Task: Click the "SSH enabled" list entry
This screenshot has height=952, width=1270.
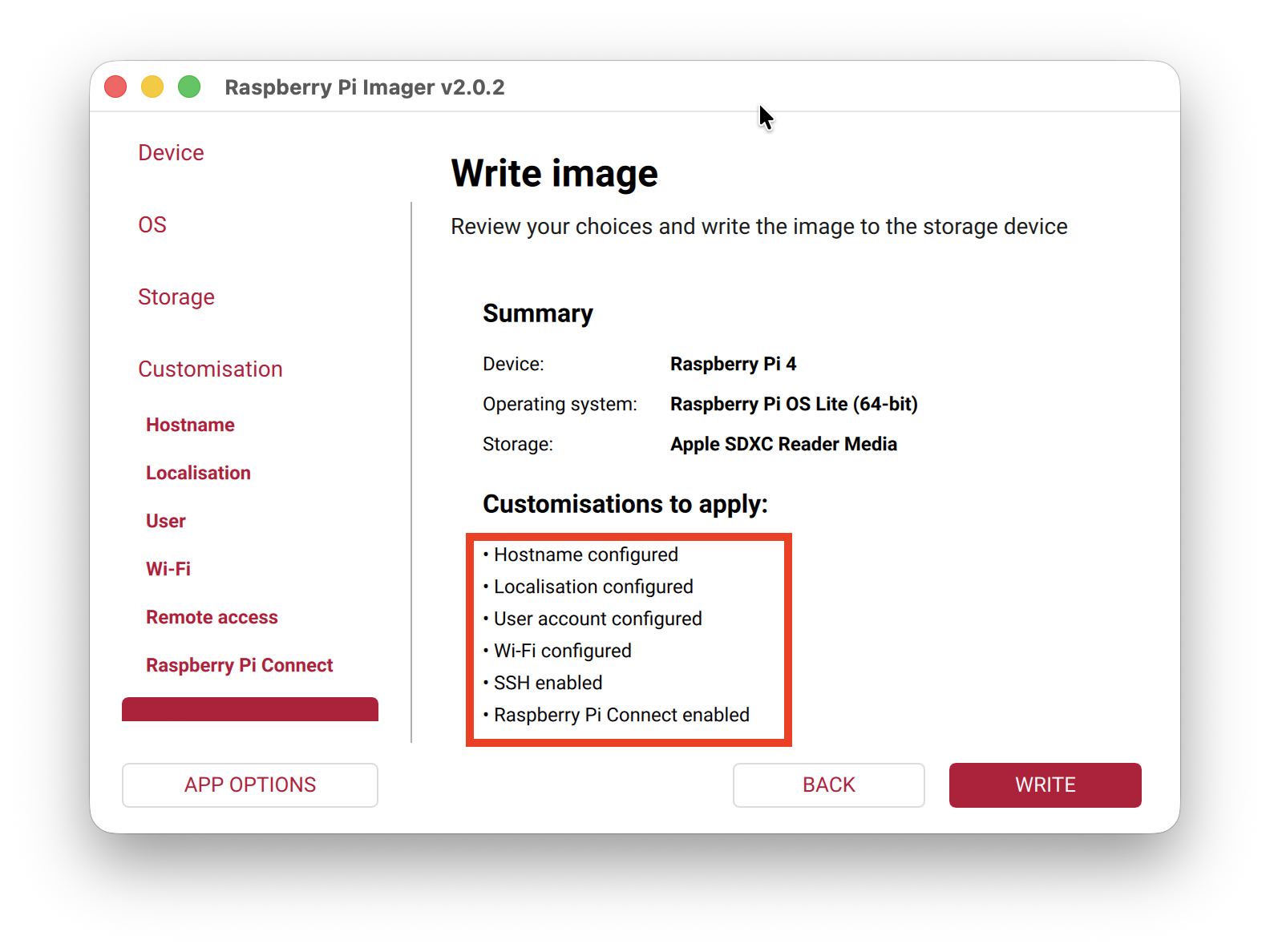Action: [548, 683]
